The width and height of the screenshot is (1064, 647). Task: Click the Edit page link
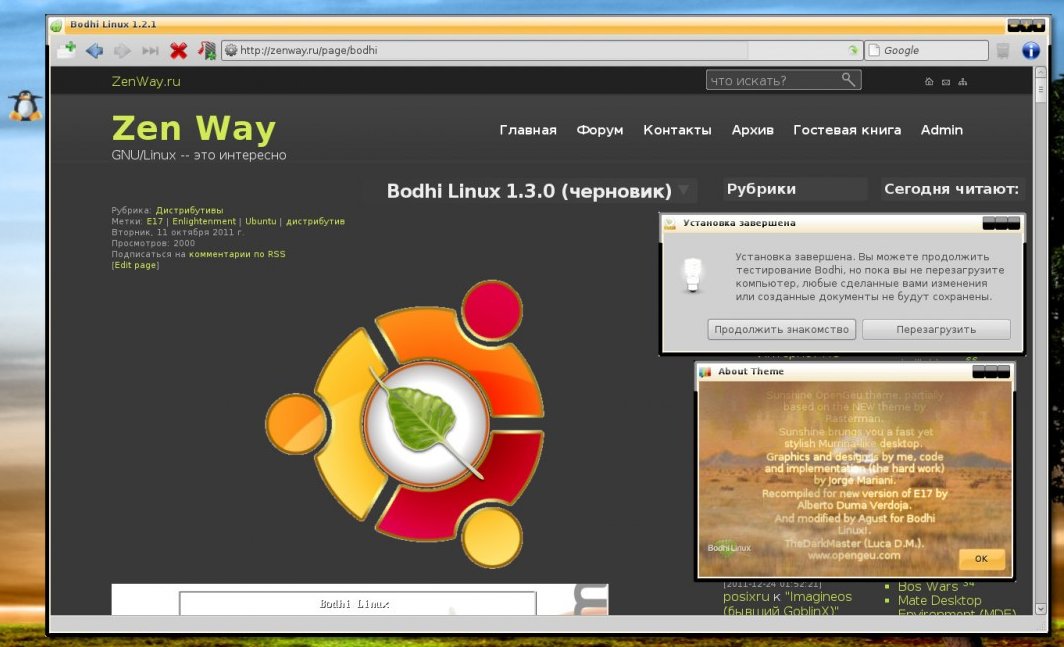tap(135, 265)
